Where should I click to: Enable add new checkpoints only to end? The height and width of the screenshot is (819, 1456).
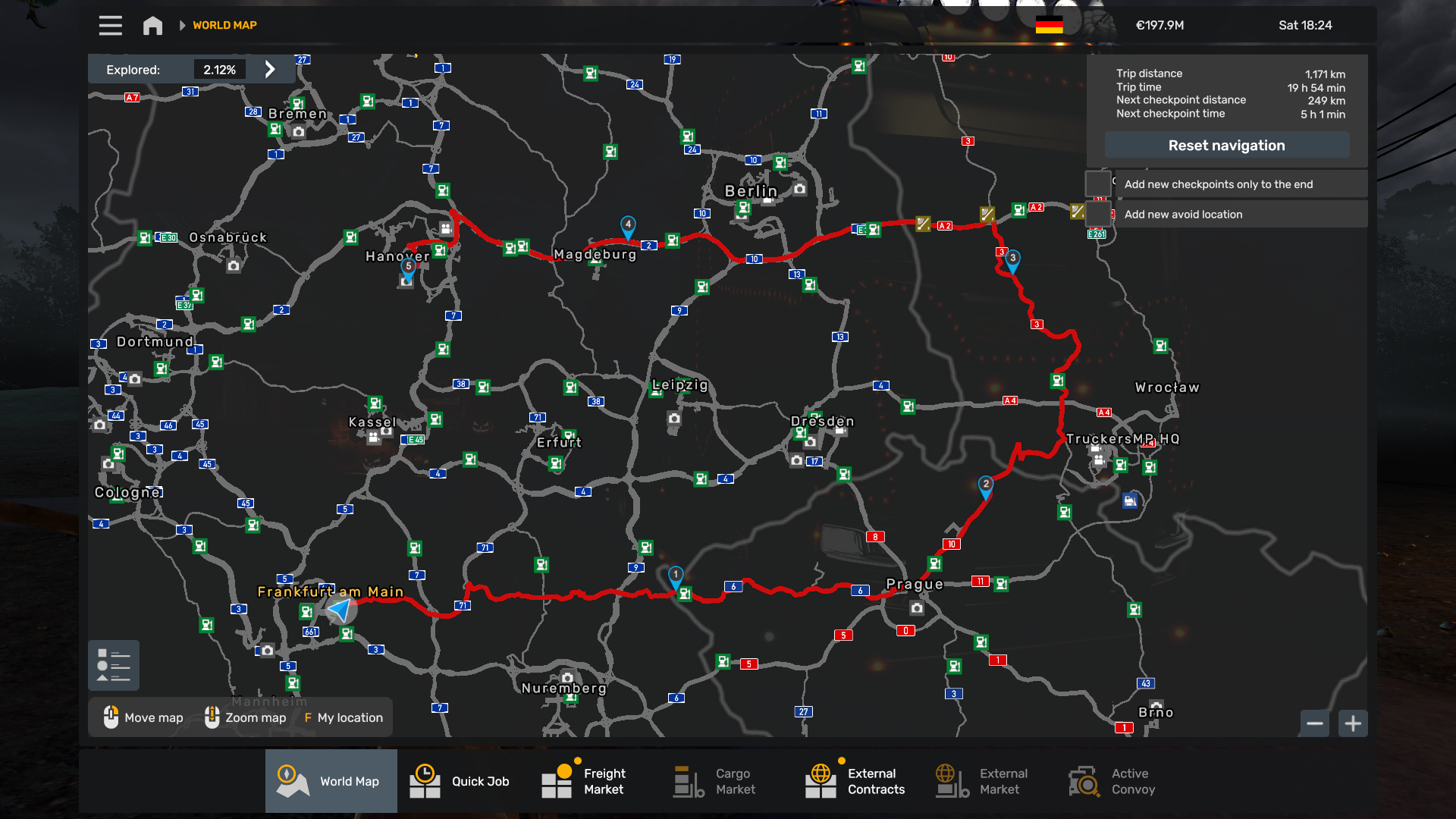(1098, 184)
